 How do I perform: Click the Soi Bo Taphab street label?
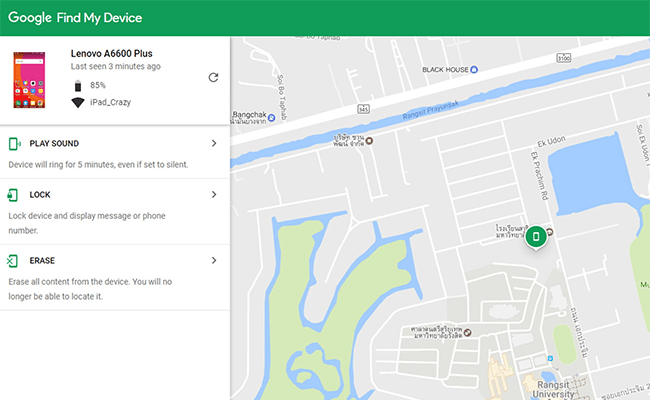(282, 97)
